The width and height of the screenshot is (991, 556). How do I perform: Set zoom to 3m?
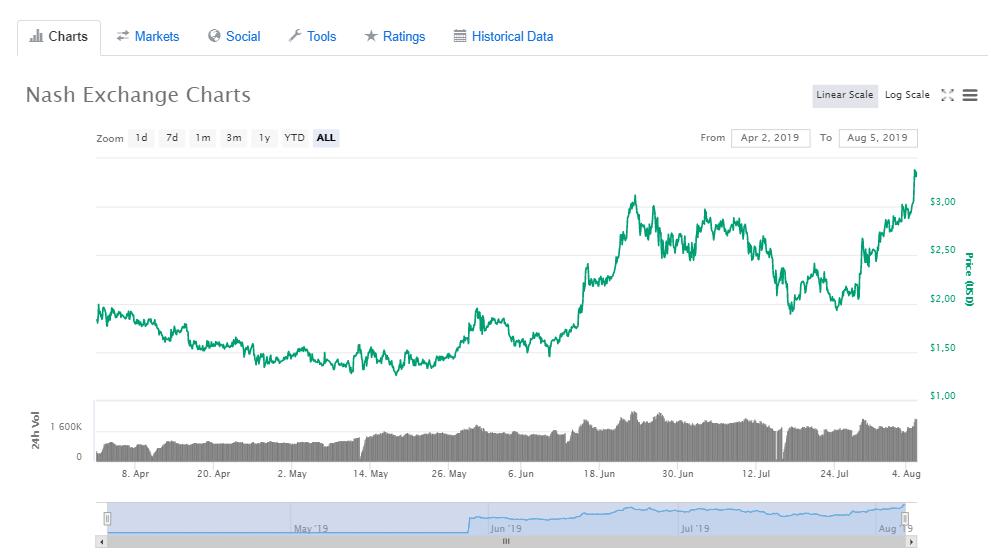234,138
